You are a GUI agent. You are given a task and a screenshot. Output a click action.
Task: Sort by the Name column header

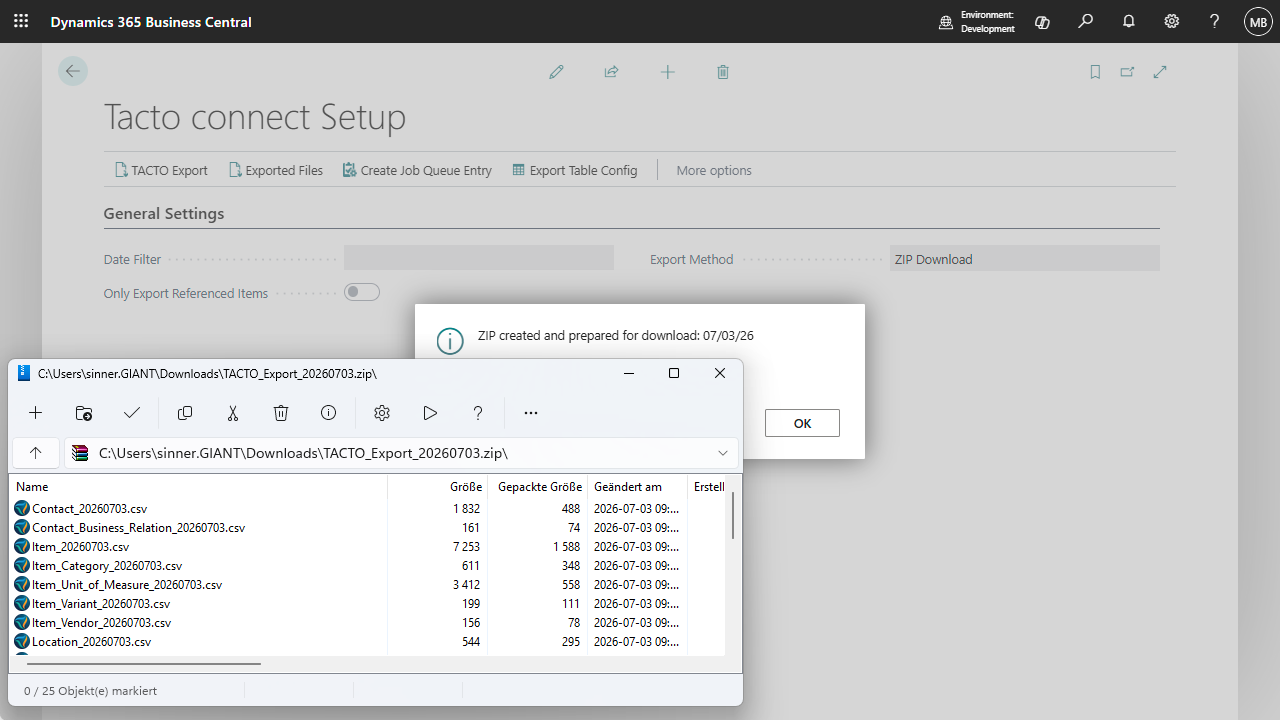(198, 487)
